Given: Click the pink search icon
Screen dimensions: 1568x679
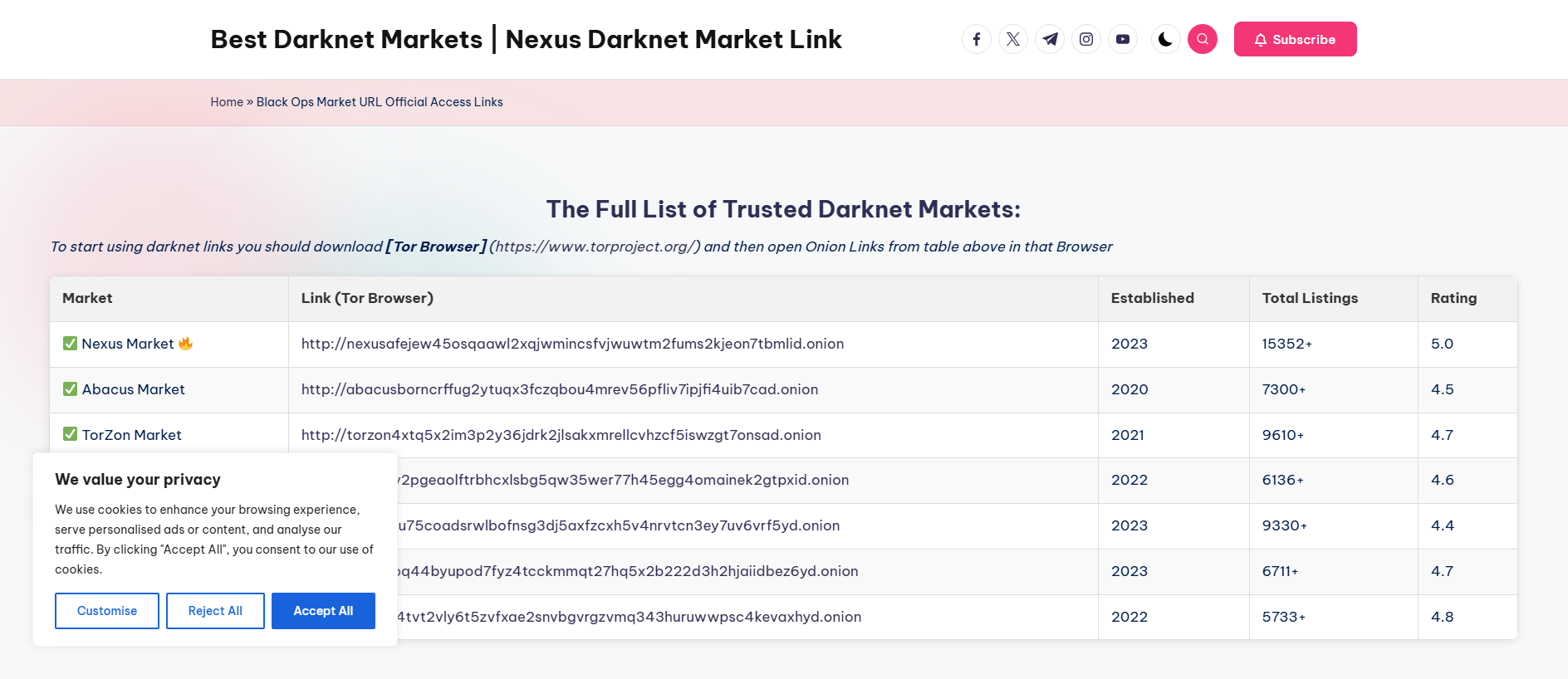Looking at the screenshot, I should coord(1203,39).
